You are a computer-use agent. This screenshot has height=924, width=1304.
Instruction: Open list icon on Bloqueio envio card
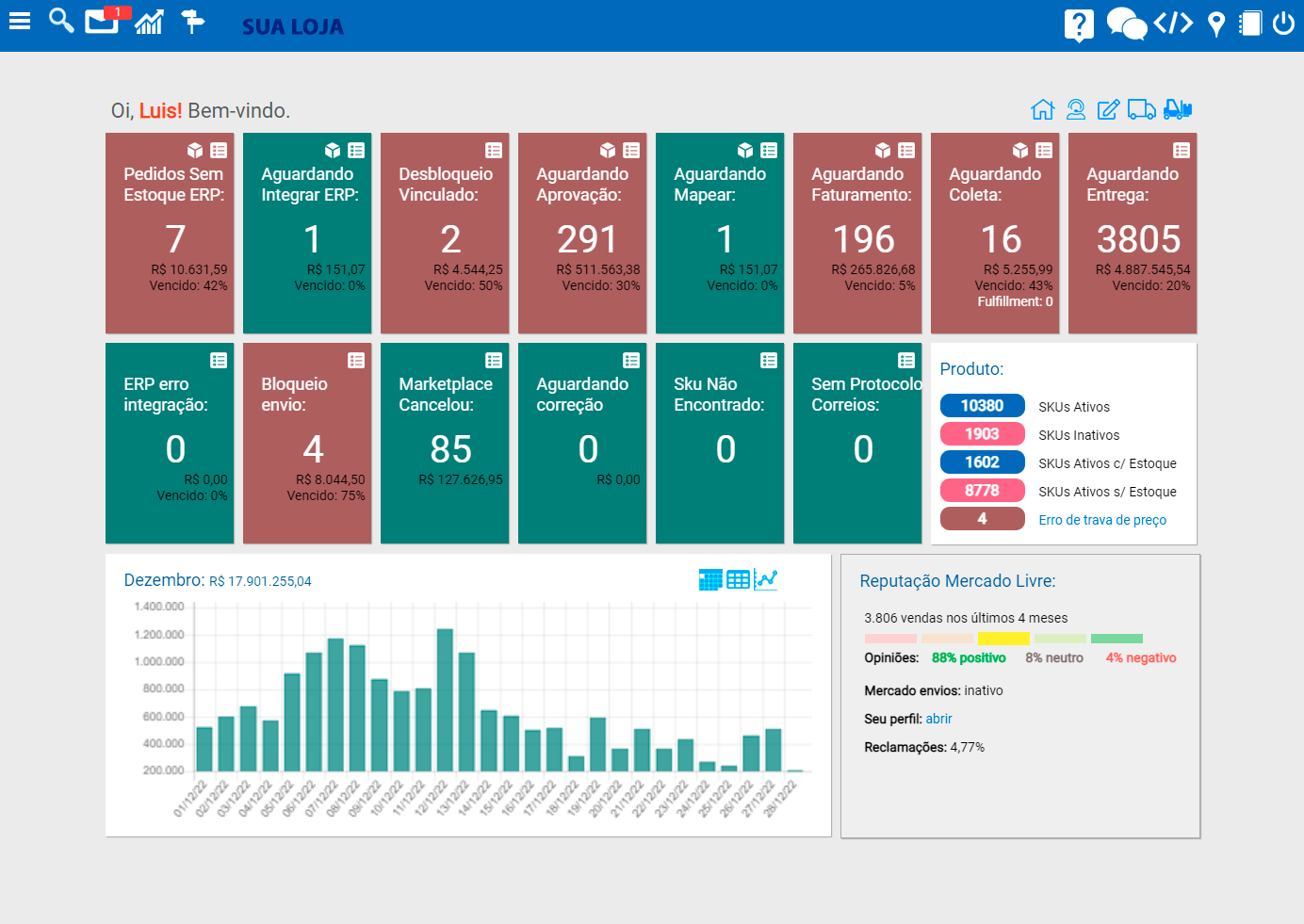pyautogui.click(x=356, y=360)
